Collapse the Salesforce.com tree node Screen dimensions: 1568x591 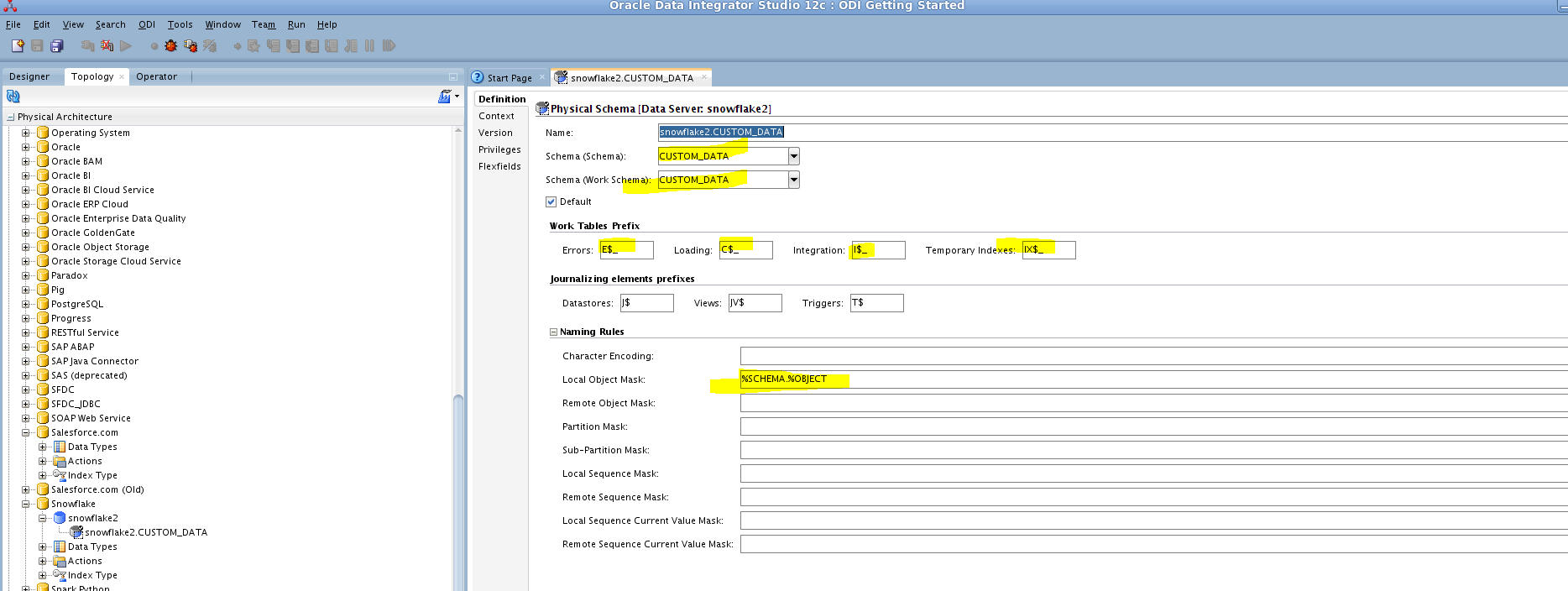26,432
